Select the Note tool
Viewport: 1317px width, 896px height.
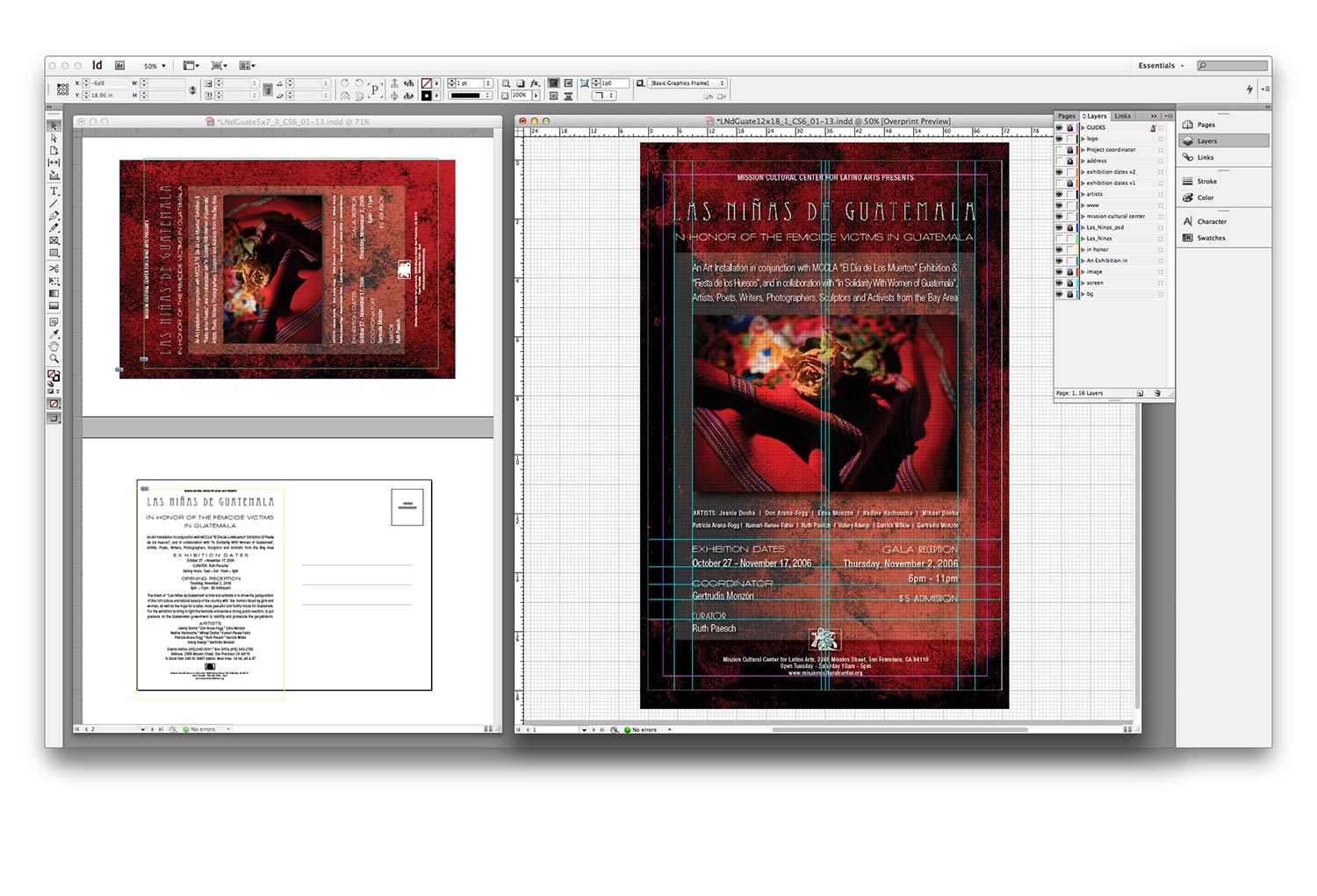[54, 322]
